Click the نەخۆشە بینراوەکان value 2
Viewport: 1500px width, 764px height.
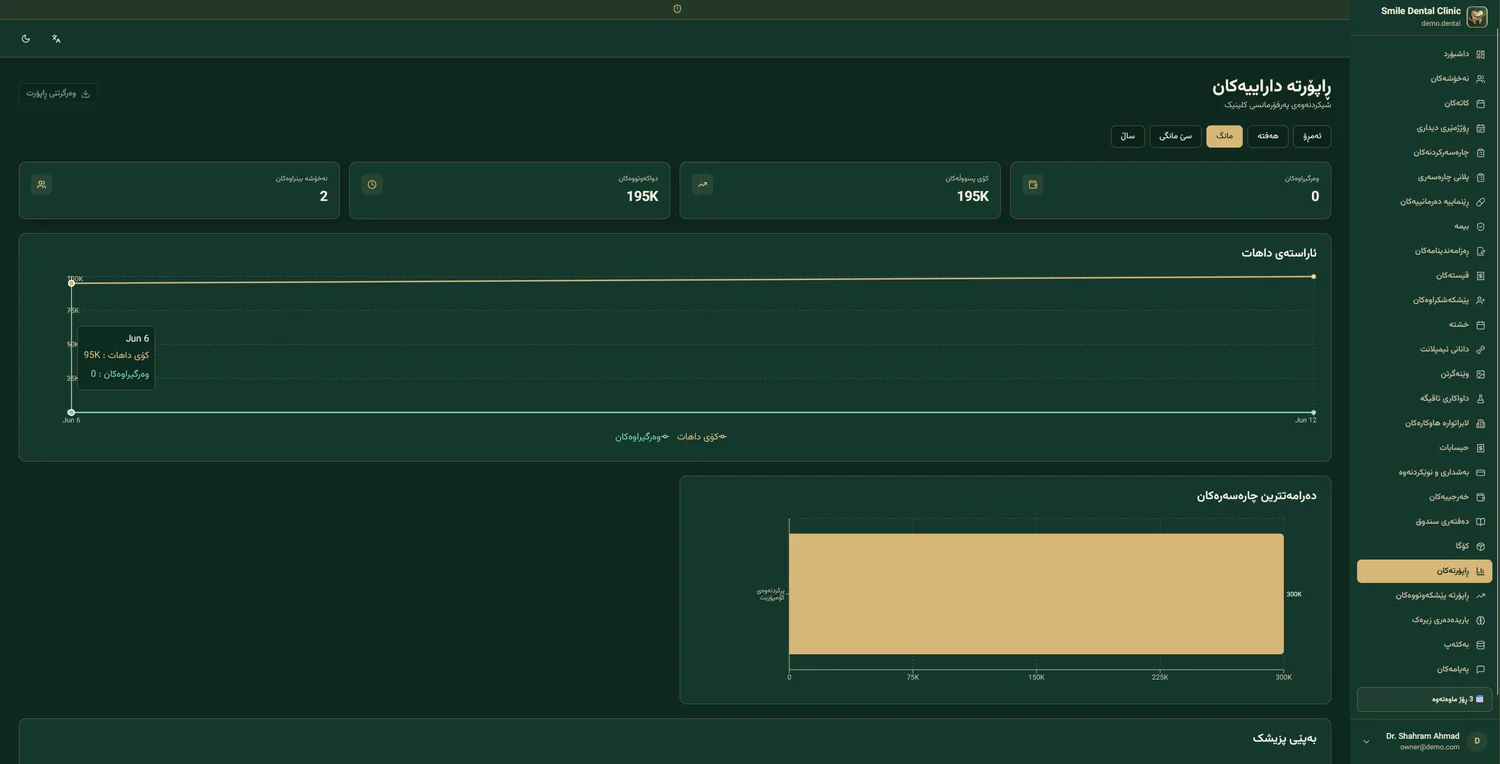pyautogui.click(x=323, y=197)
